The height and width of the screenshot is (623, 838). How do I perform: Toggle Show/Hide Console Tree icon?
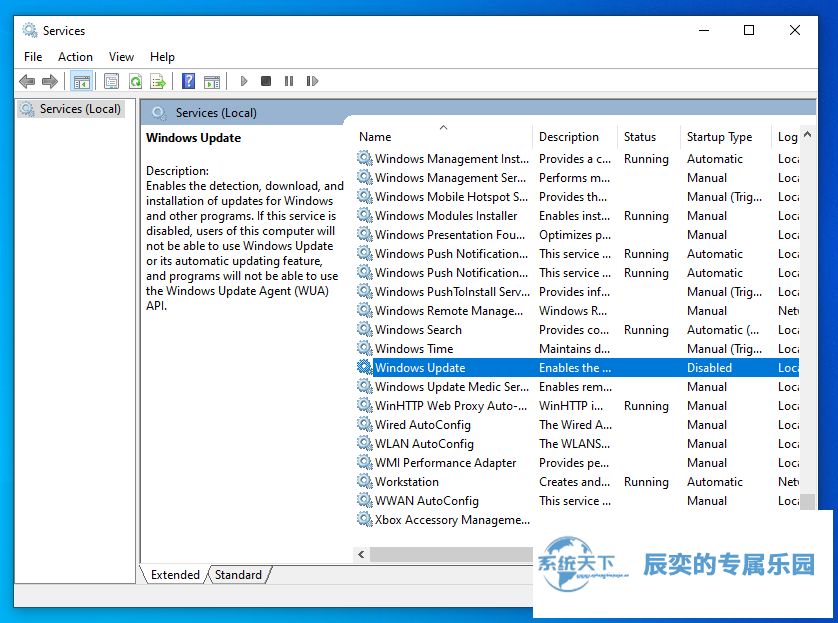tap(82, 81)
